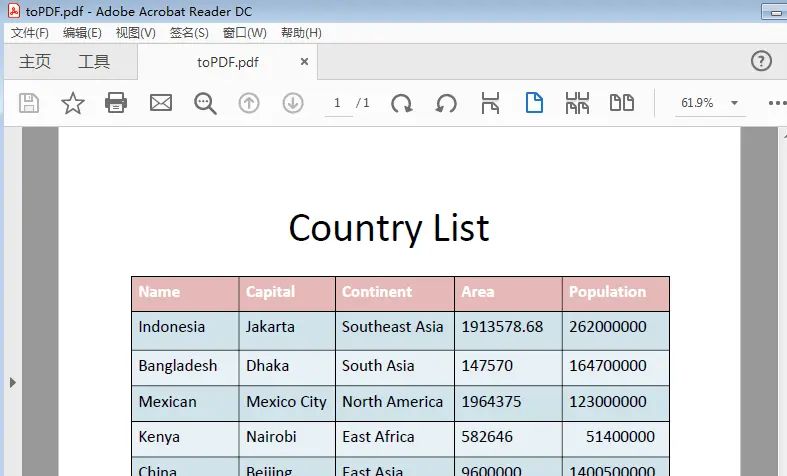Click the Kenya cell

point(185,439)
